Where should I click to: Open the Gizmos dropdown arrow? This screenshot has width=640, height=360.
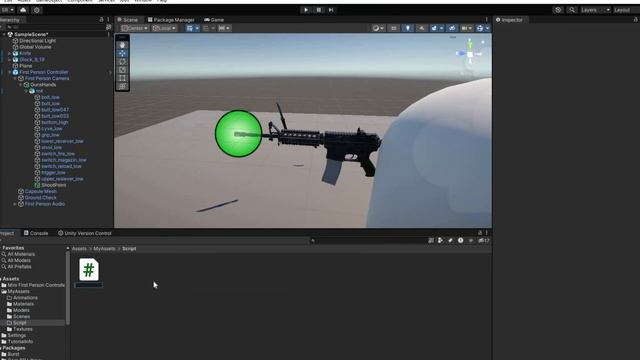487,28
